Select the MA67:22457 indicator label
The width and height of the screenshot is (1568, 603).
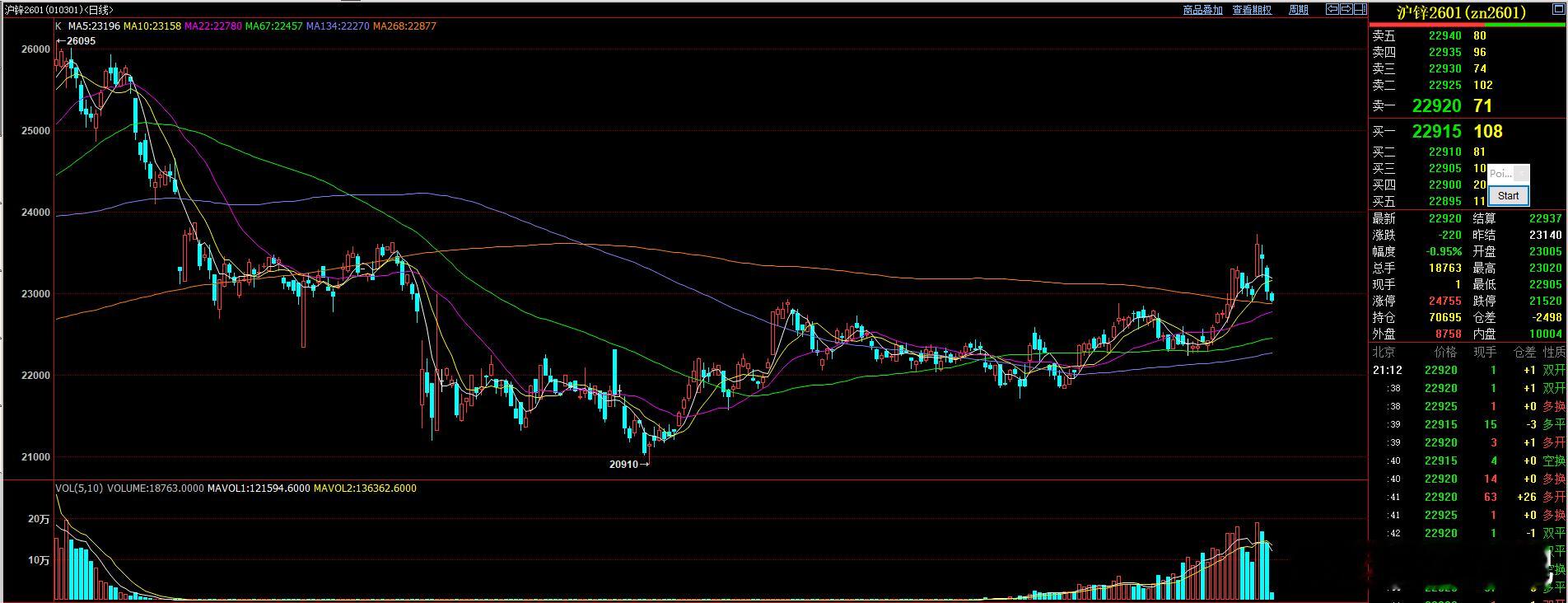pyautogui.click(x=274, y=26)
